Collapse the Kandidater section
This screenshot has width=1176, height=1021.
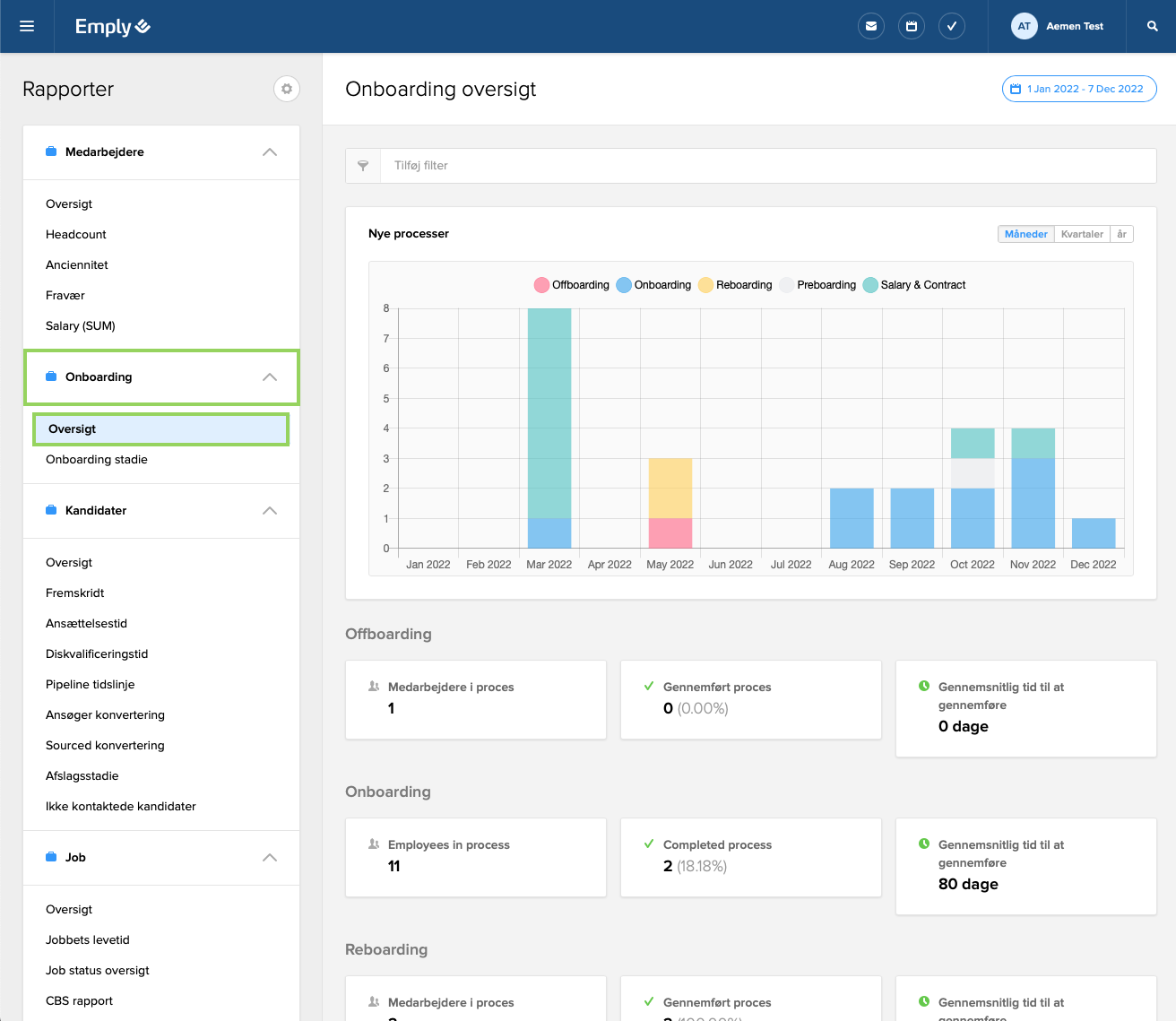point(269,511)
